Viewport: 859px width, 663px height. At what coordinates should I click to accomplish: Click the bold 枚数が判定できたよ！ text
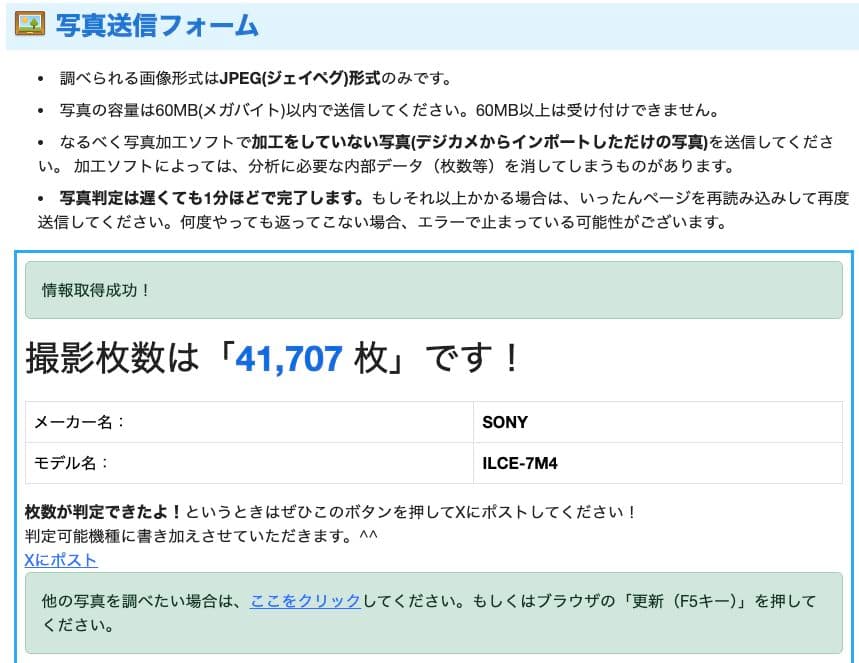click(x=104, y=512)
